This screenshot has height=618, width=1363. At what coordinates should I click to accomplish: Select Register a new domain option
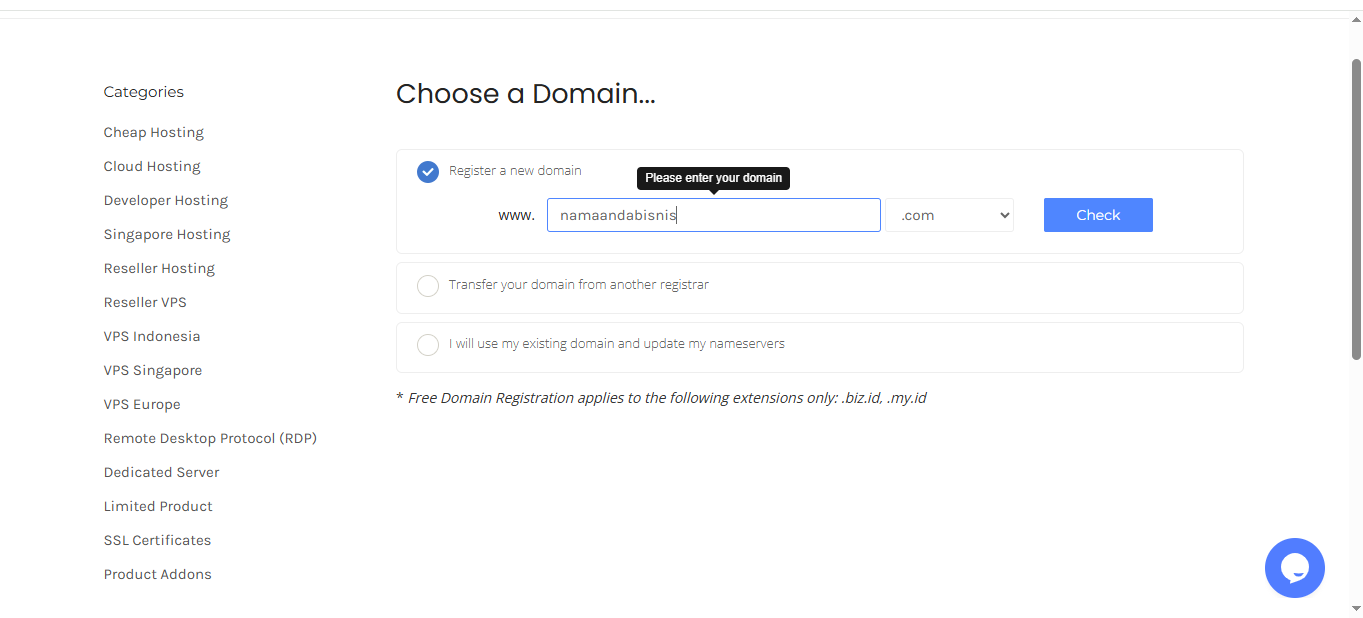pyautogui.click(x=428, y=172)
